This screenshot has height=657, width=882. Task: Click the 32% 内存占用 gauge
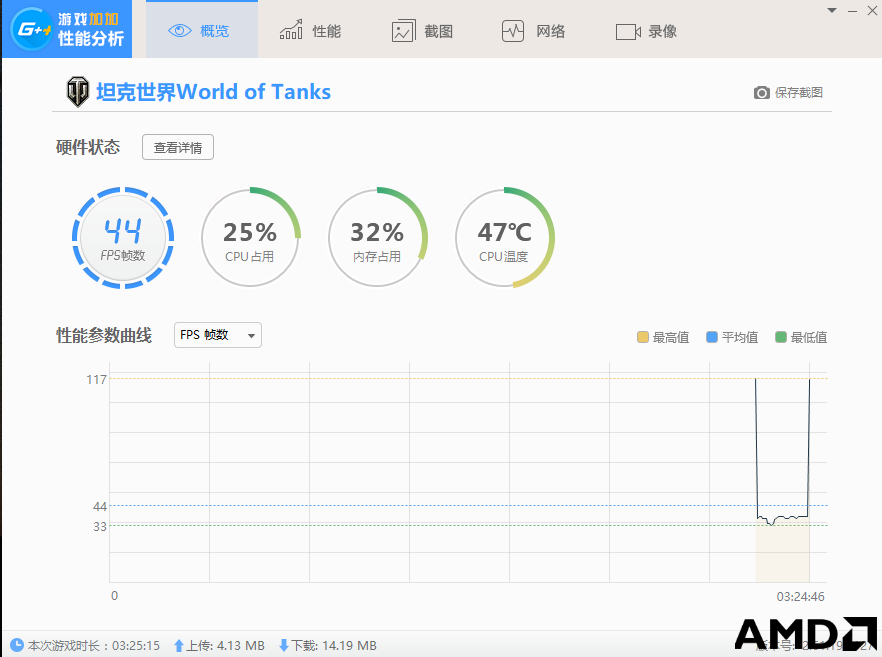pyautogui.click(x=377, y=237)
